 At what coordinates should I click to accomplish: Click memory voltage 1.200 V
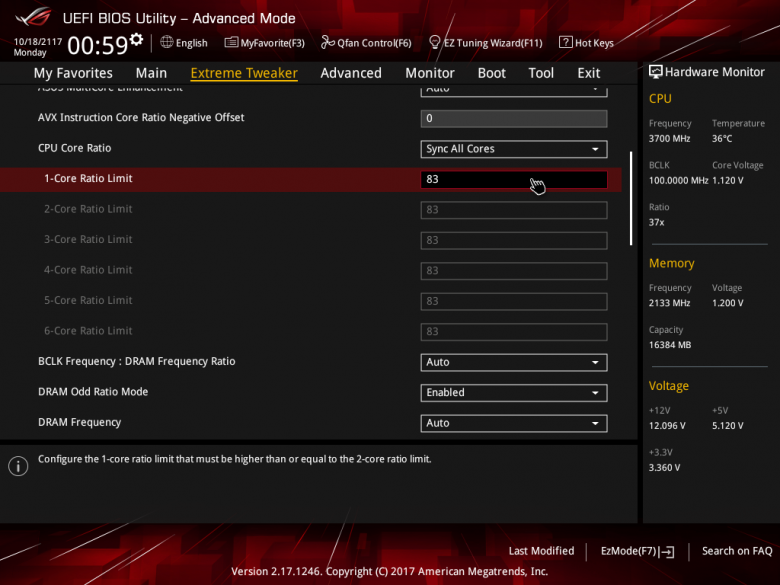coord(727,302)
